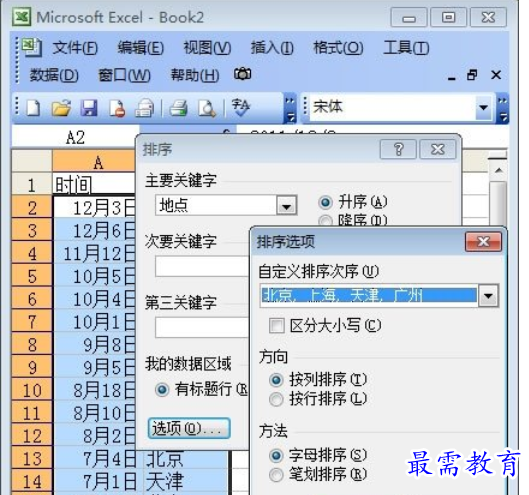Screen dimensions: 529x495
Task: Maximize the Microsoft Excel window
Action: (x=448, y=18)
